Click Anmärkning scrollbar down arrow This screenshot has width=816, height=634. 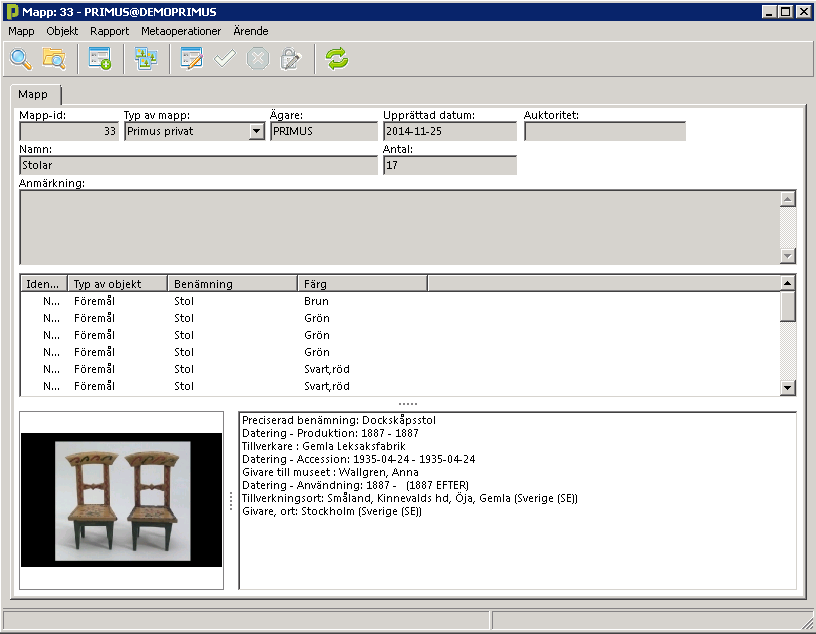(x=788, y=256)
